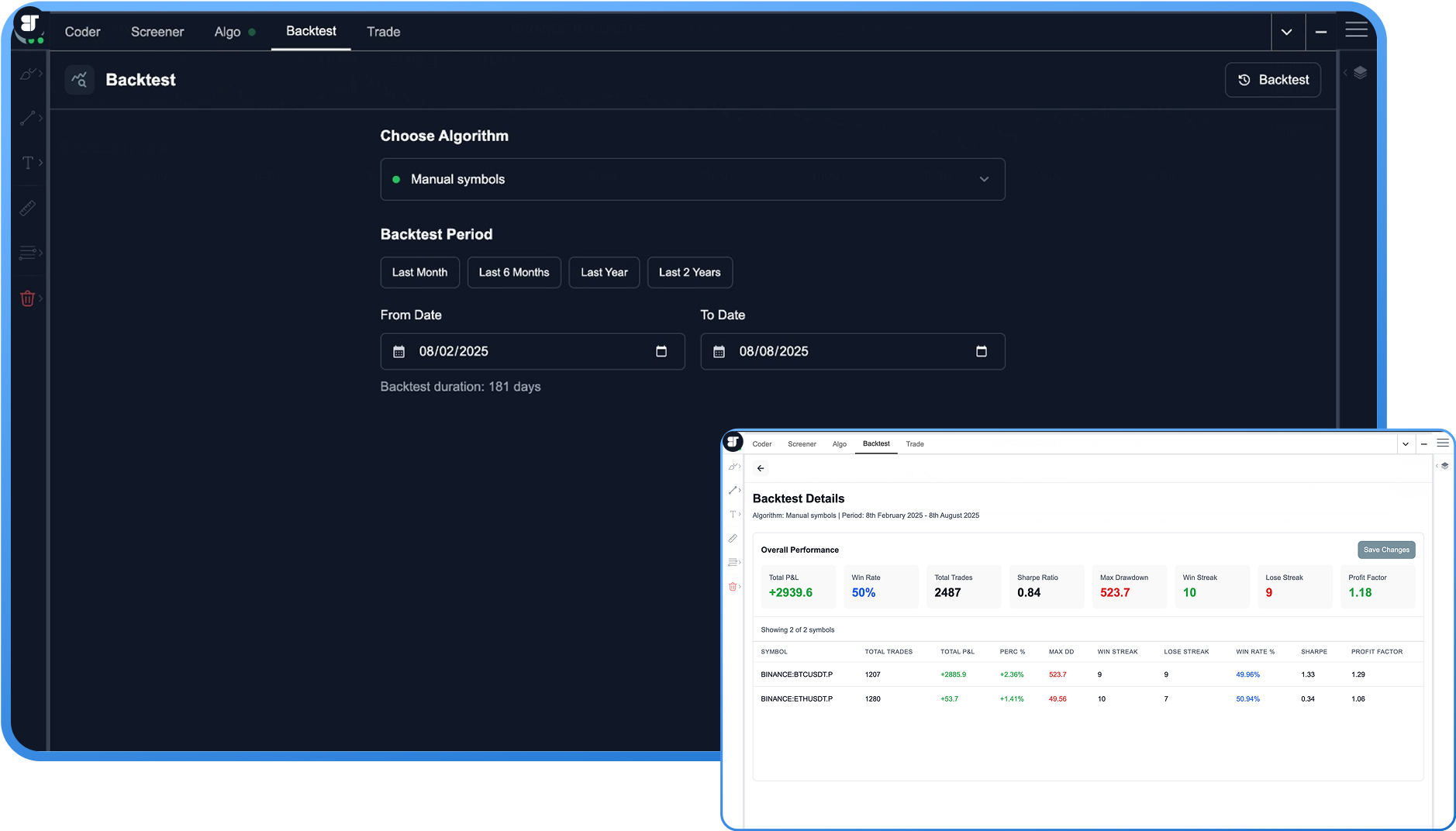Click the SHARPE column header
1456x831 pixels.
point(1314,652)
